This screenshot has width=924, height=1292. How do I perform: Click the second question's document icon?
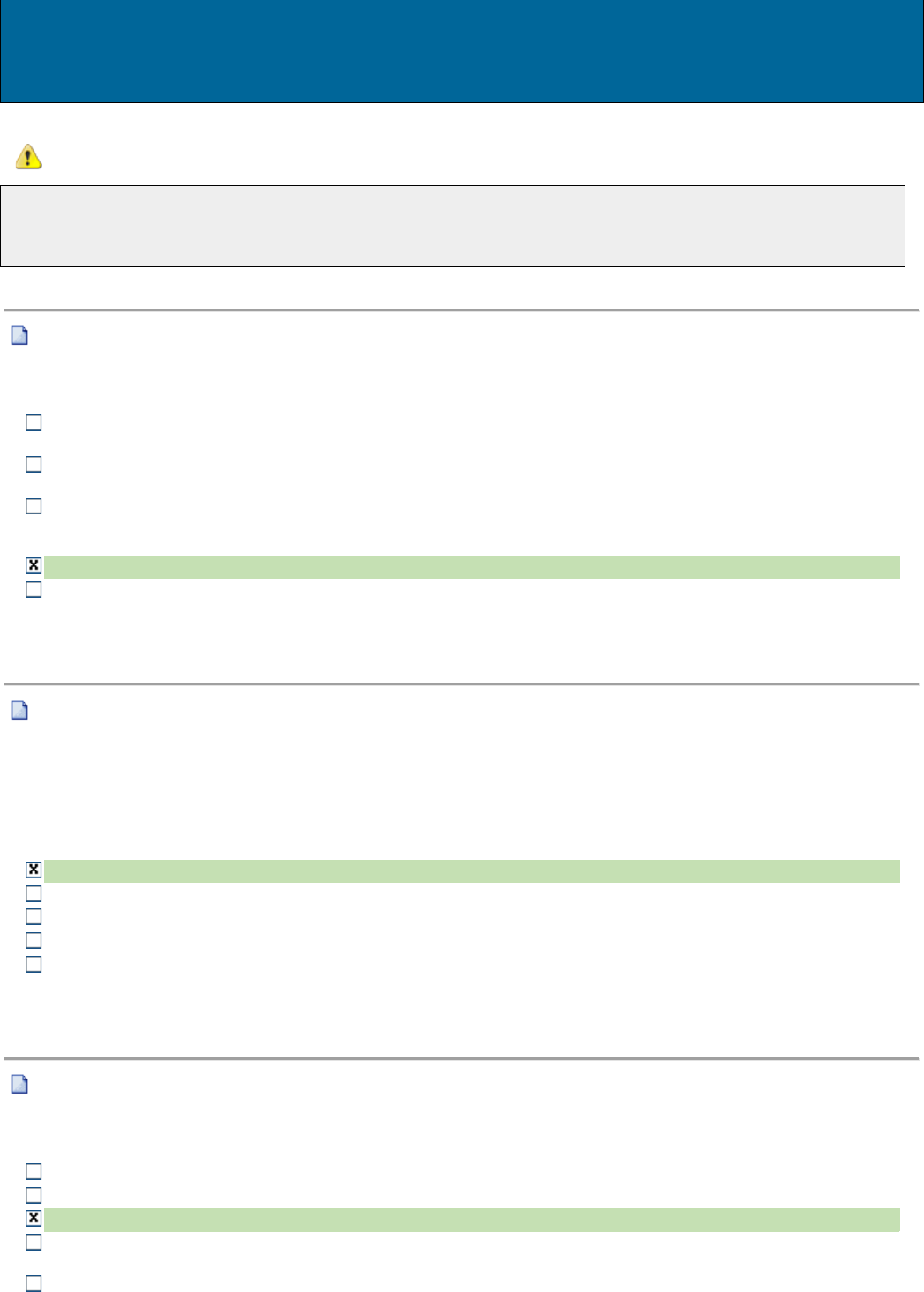click(19, 710)
